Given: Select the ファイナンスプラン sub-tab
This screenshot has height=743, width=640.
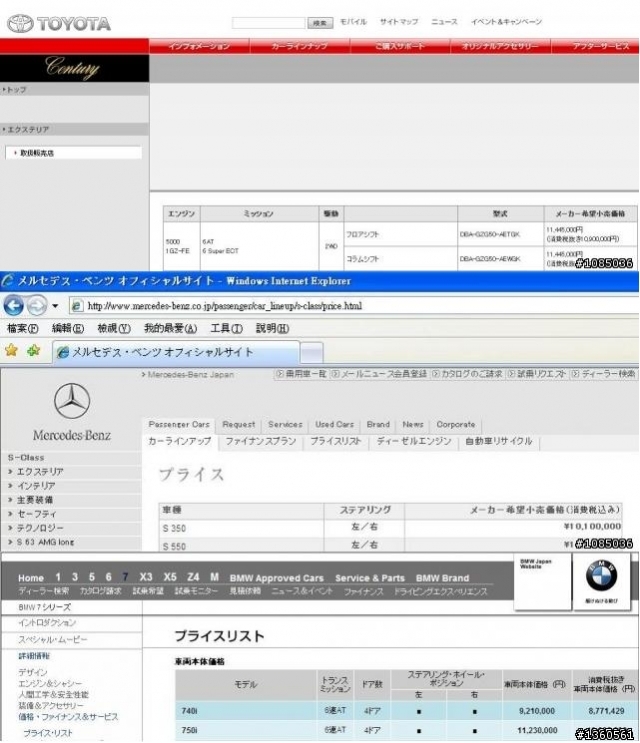Looking at the screenshot, I should click(x=261, y=441).
